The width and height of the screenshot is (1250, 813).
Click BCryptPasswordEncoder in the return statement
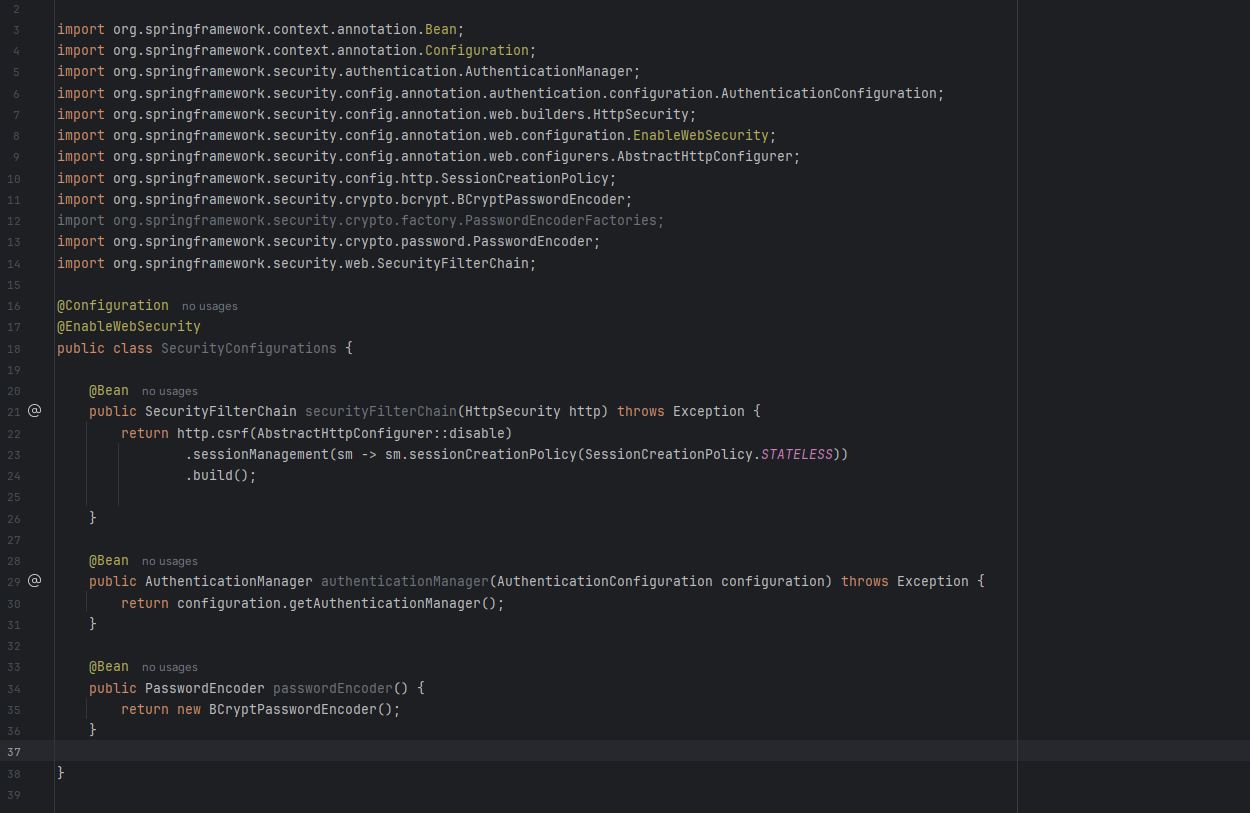pos(293,709)
